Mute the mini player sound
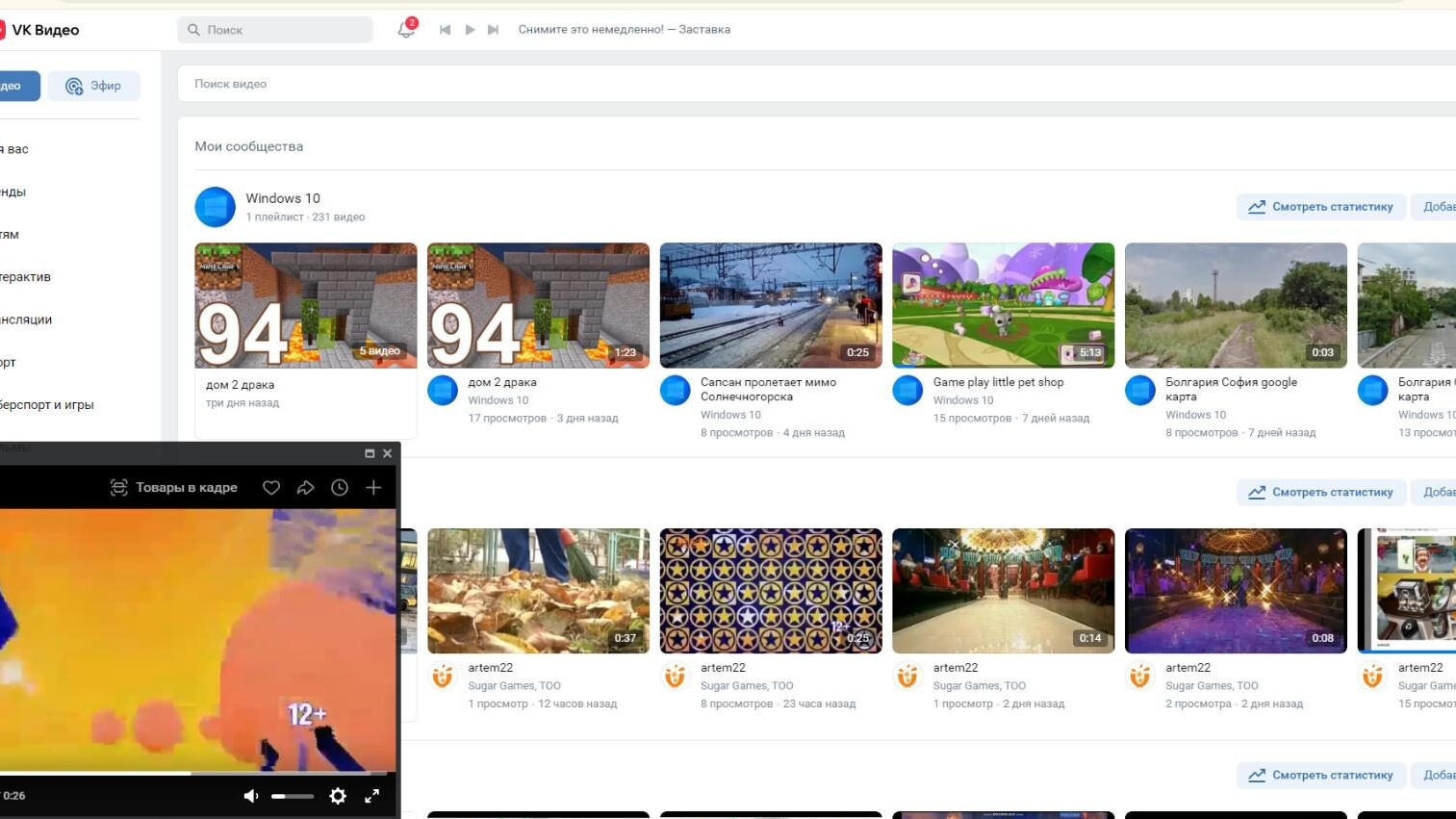The width and height of the screenshot is (1456, 819). [x=251, y=796]
